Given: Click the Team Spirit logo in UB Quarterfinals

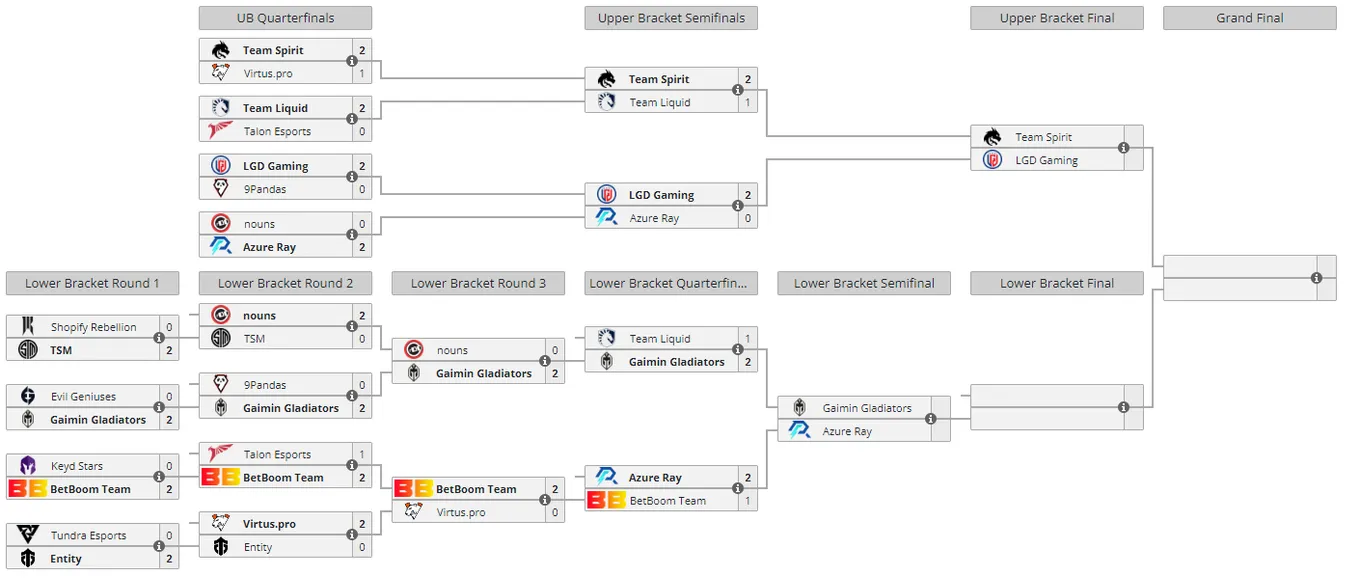Looking at the screenshot, I should tap(221, 50).
